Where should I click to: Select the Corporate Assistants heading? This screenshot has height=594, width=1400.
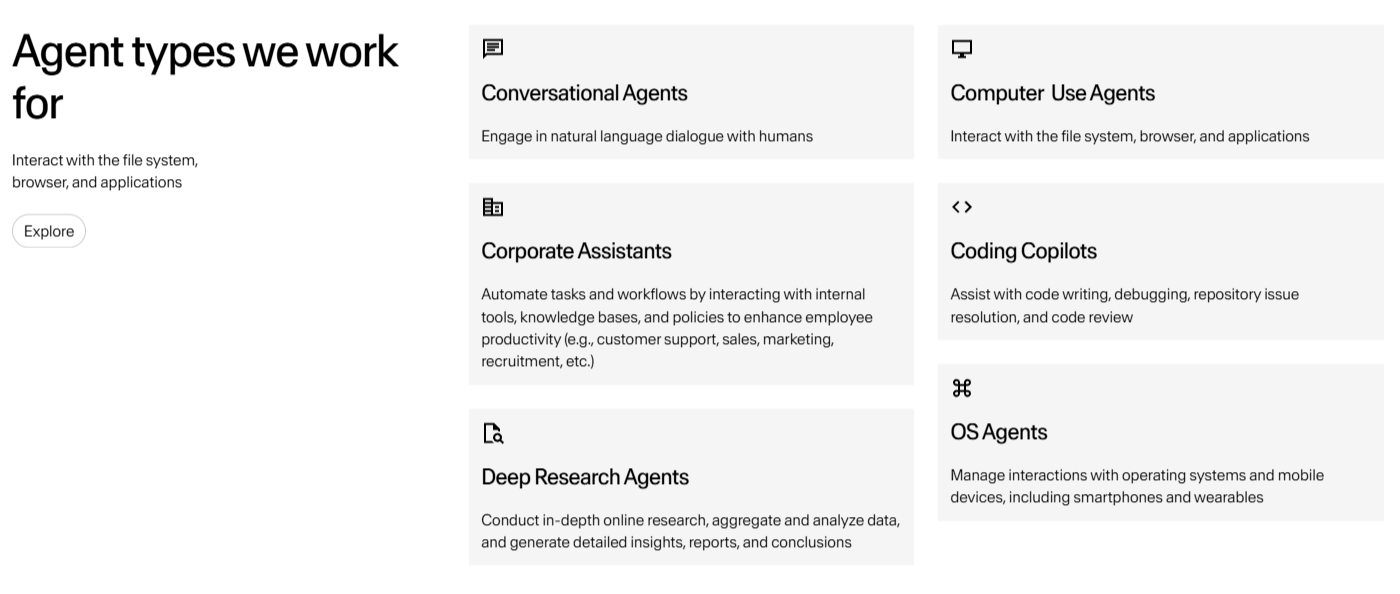tap(576, 251)
